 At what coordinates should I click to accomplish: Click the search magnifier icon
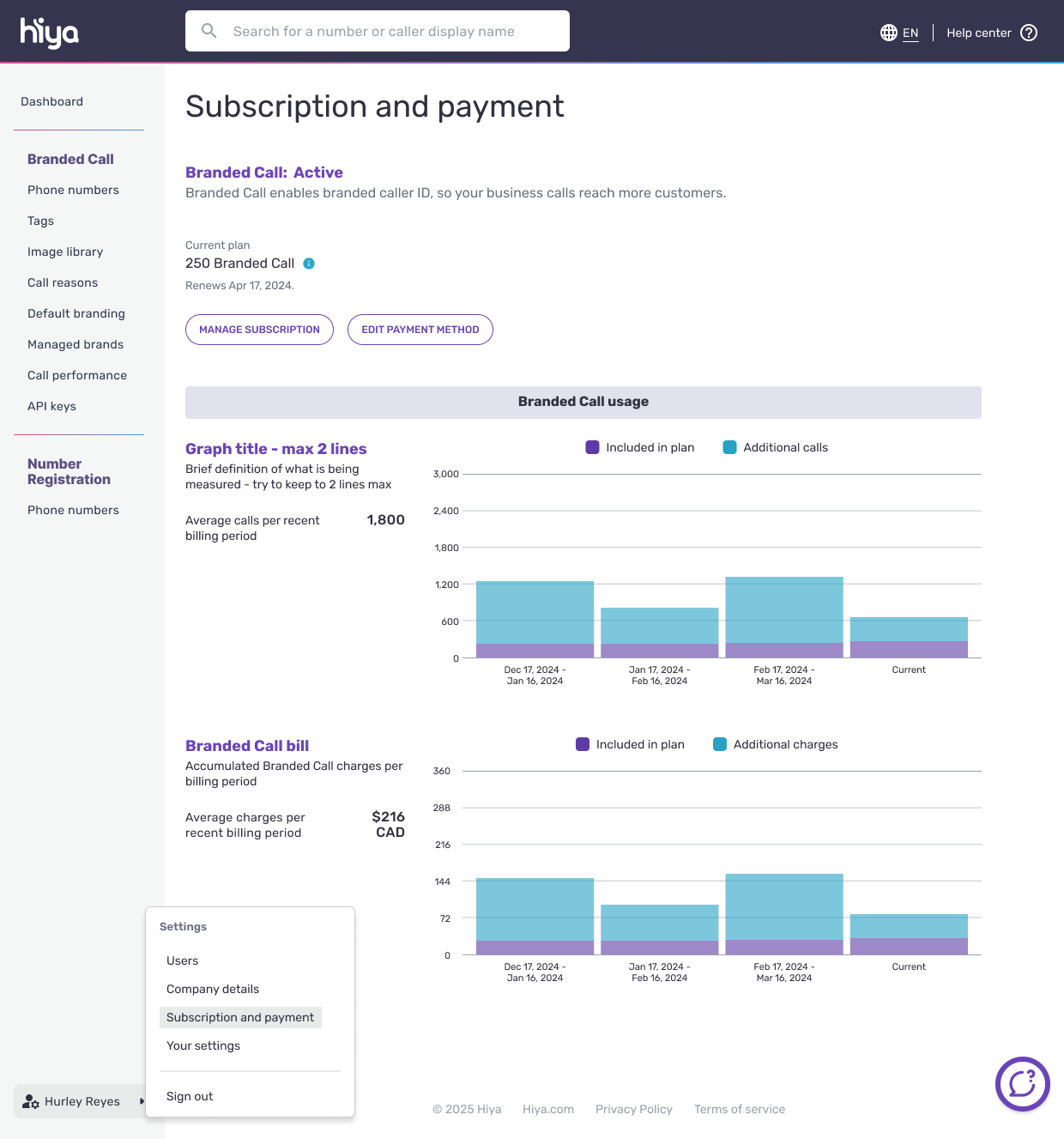[x=209, y=31]
